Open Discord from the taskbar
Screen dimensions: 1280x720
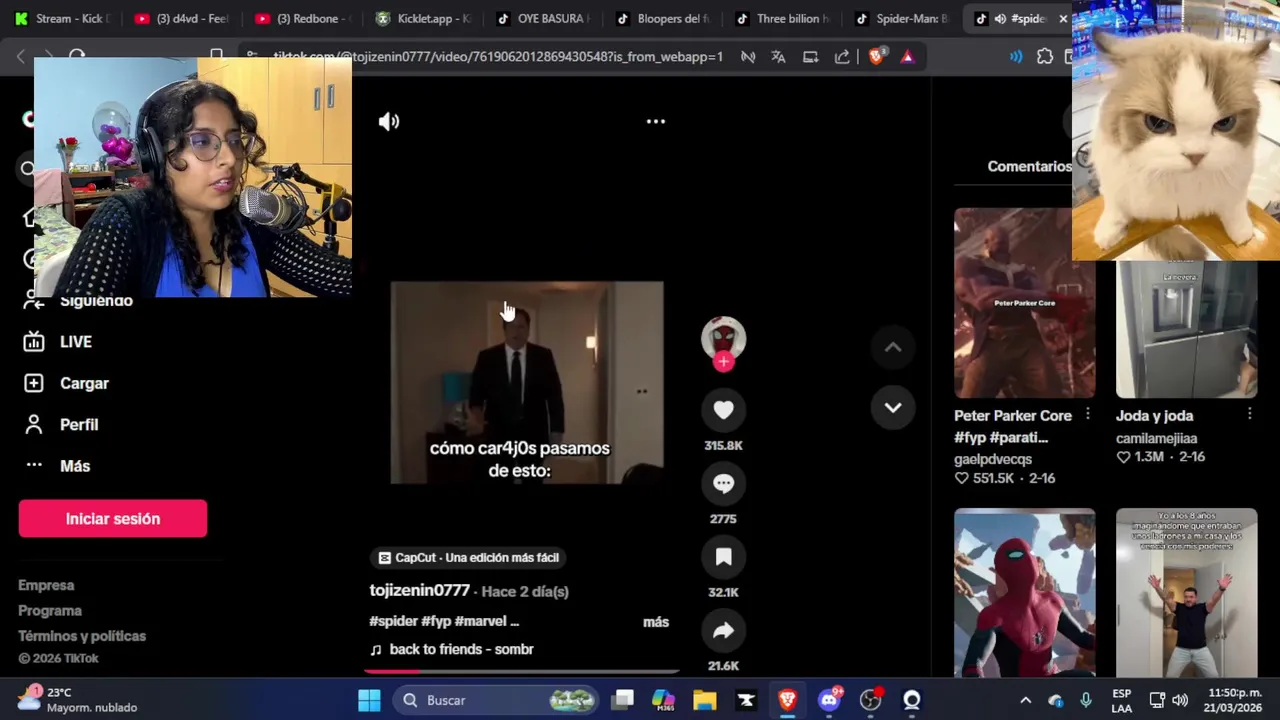829,700
